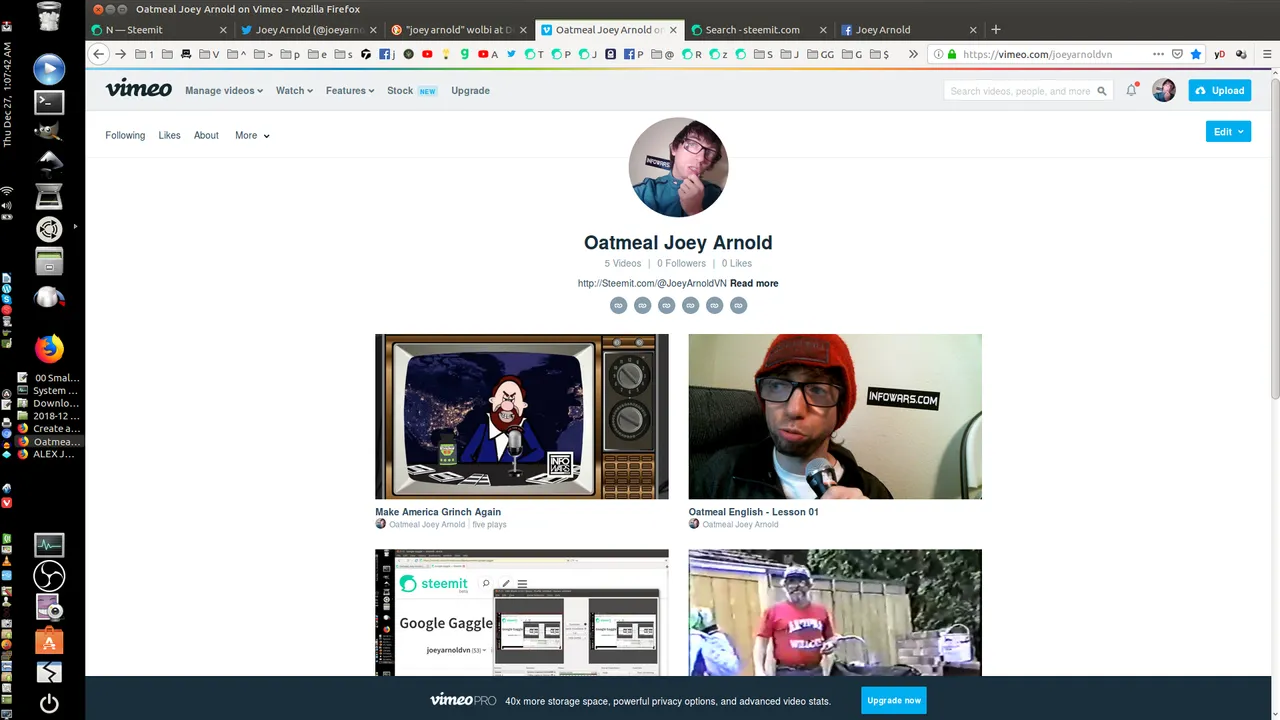Open the Trash icon in dock
1280x720 pixels.
(x=49, y=17)
